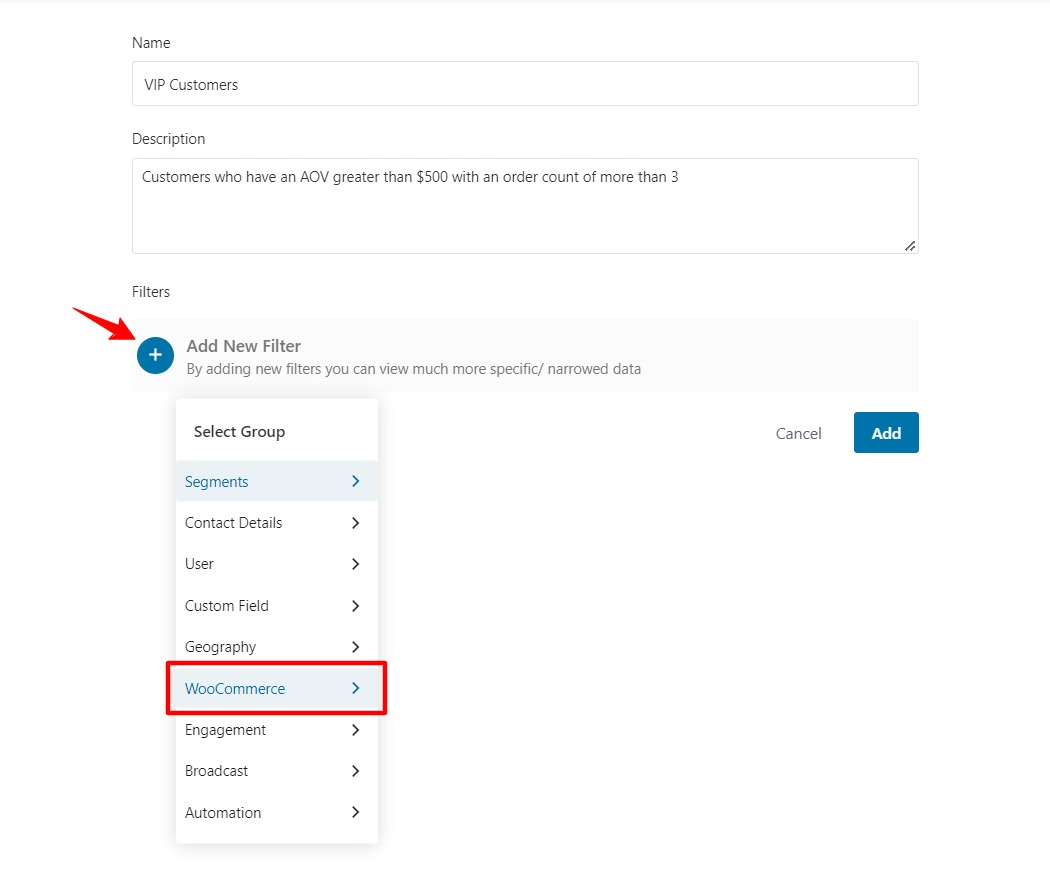Open the Automation submenu arrow

355,813
